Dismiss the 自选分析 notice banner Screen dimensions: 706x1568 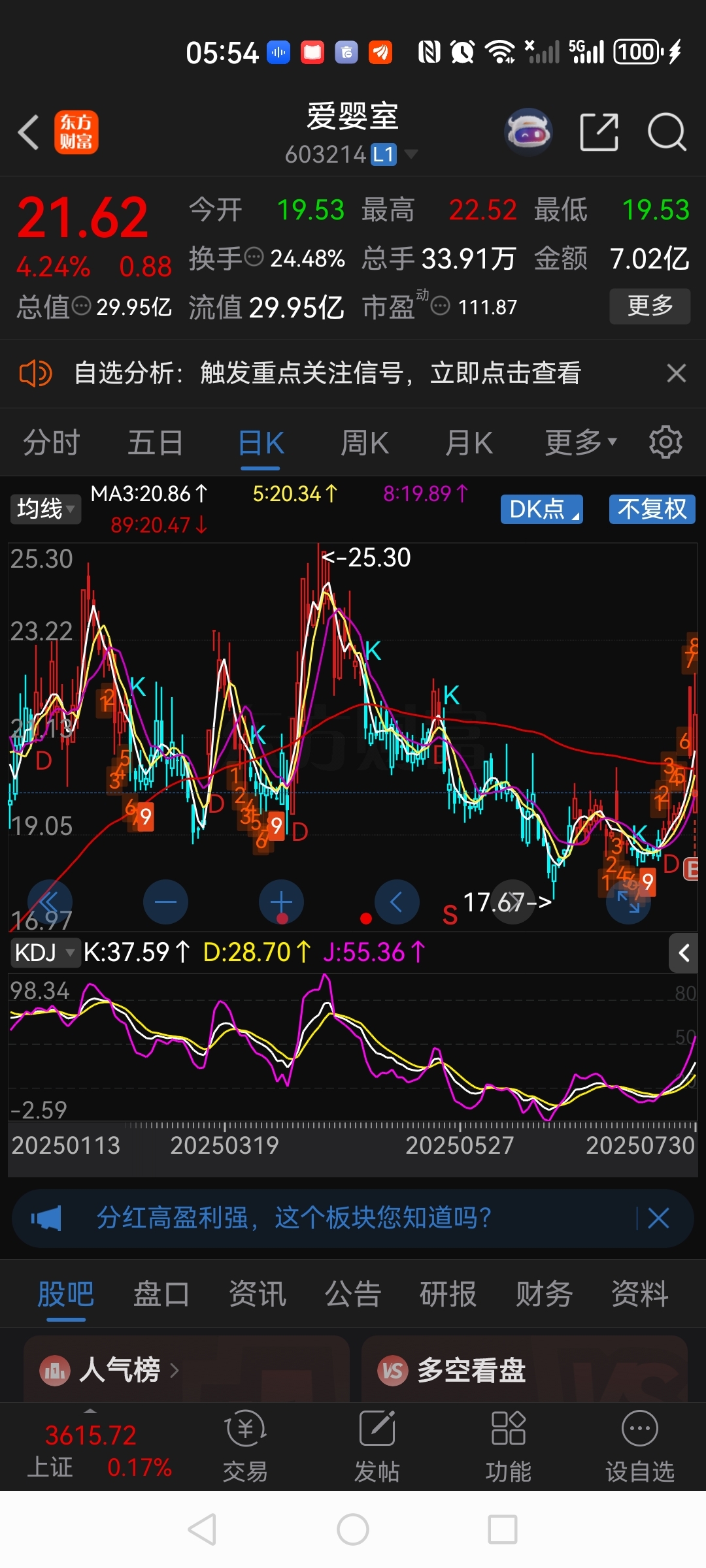click(x=676, y=373)
